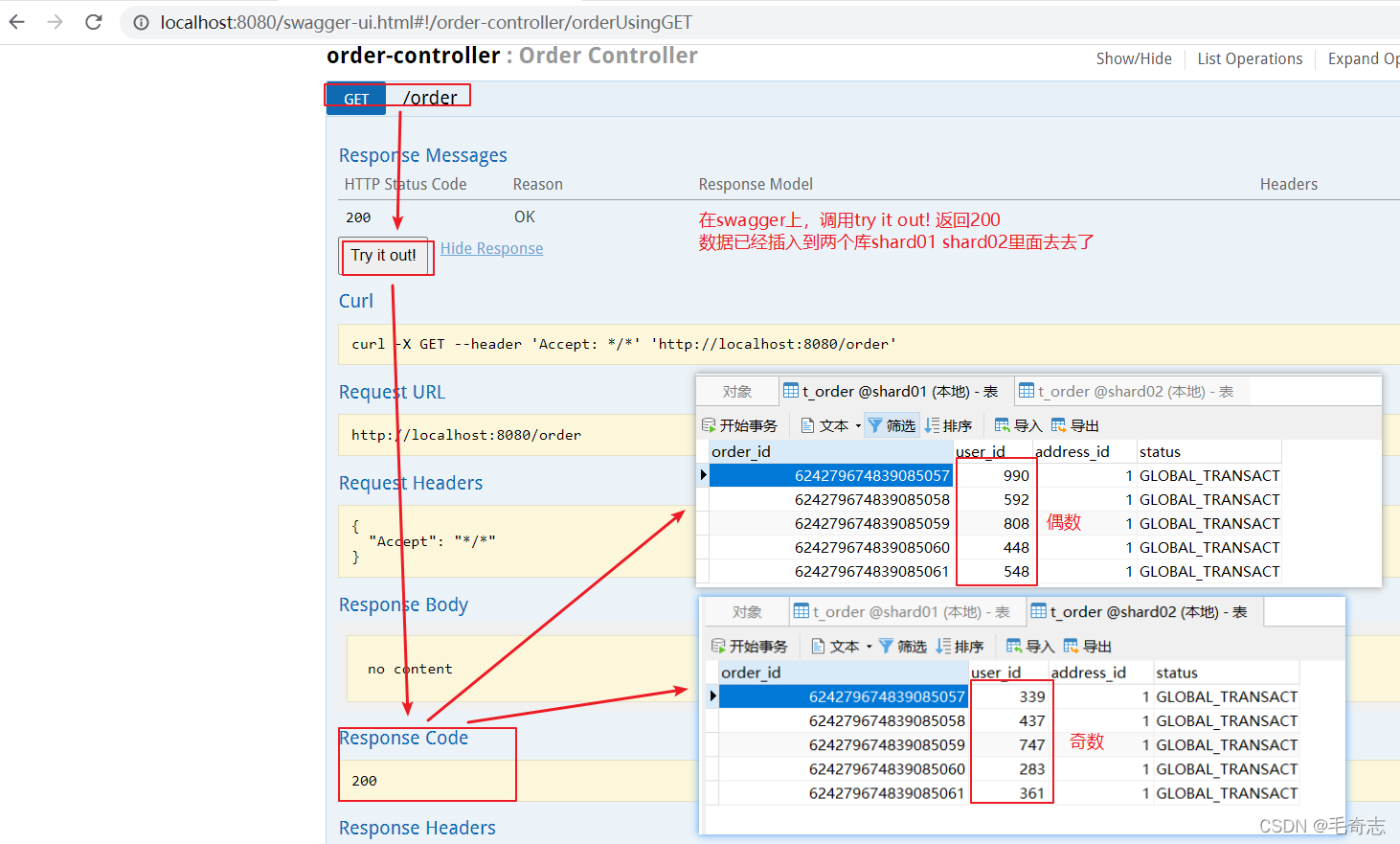The height and width of the screenshot is (844, 1400).
Task: Click the address_id column header in shard01 table
Action: pos(1084,452)
